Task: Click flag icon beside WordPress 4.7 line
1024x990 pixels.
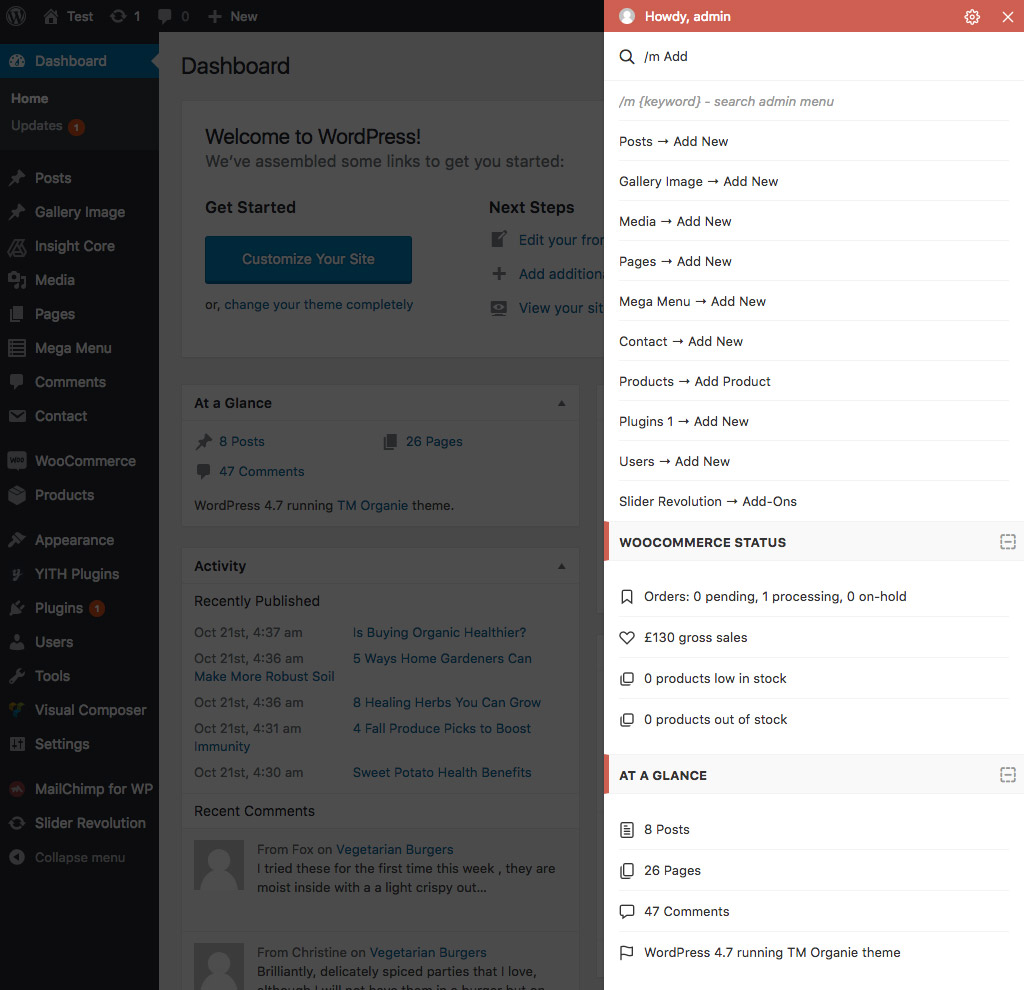Action: tap(627, 953)
